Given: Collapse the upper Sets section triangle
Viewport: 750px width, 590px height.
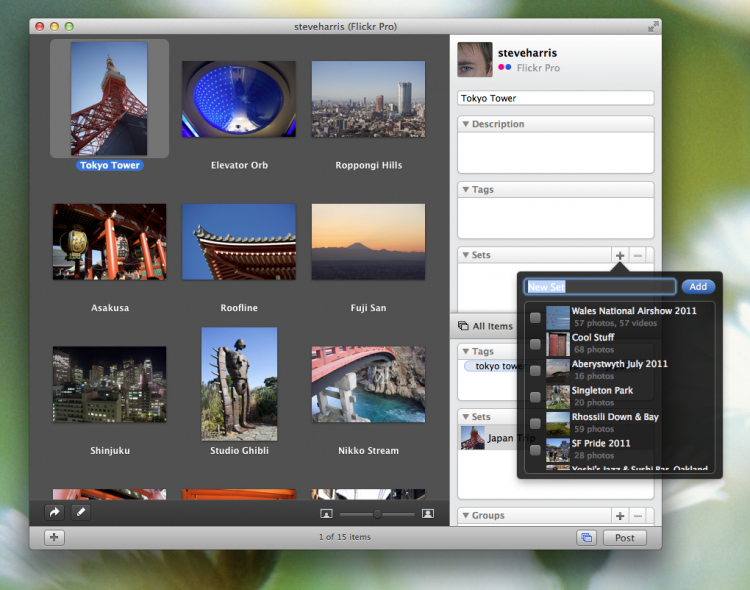Looking at the screenshot, I should coord(465,255).
